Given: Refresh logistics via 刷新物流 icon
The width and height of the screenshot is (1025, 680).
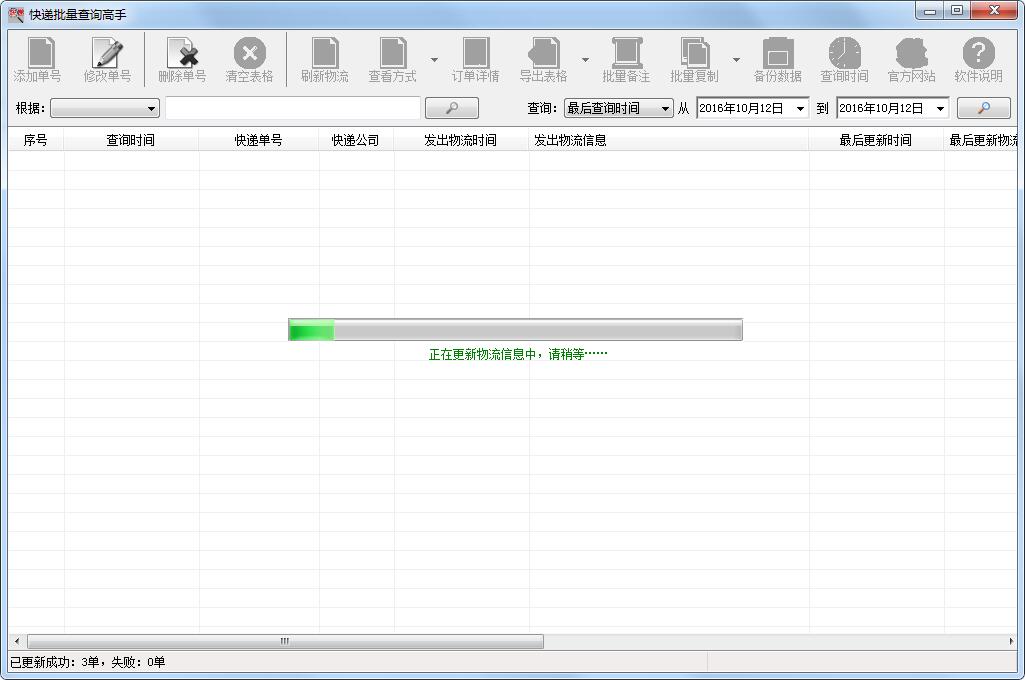Looking at the screenshot, I should click(325, 52).
